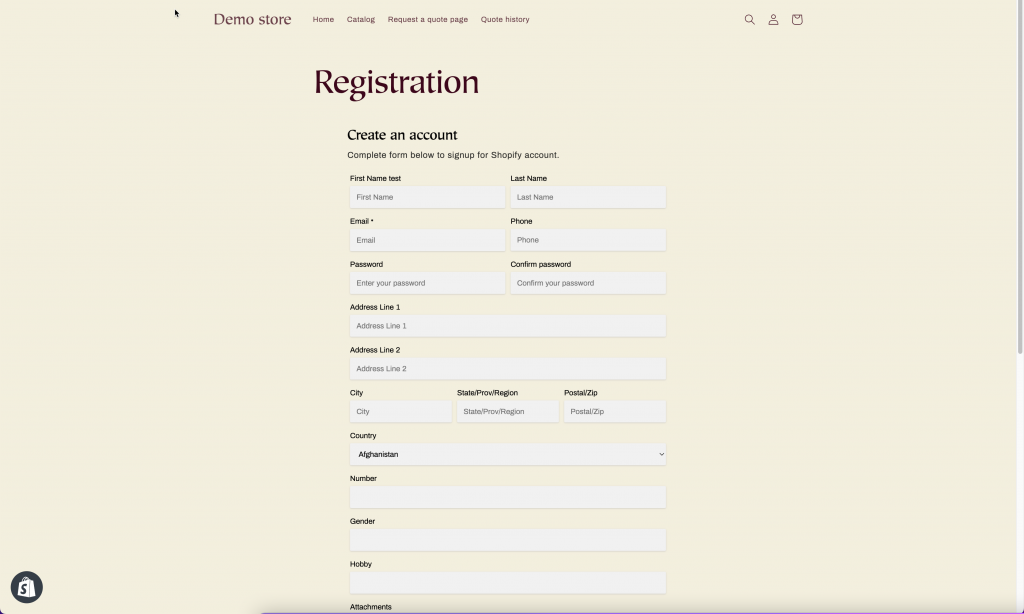Screen dimensions: 1024x614
Task: Expand the Country dropdown
Action: (x=507, y=455)
